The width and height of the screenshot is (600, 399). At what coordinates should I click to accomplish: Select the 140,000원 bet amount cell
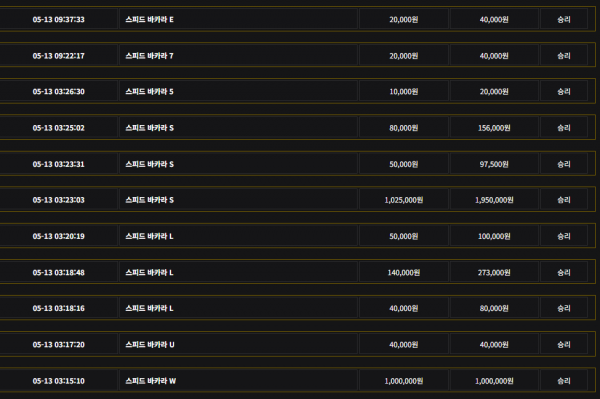[404, 272]
